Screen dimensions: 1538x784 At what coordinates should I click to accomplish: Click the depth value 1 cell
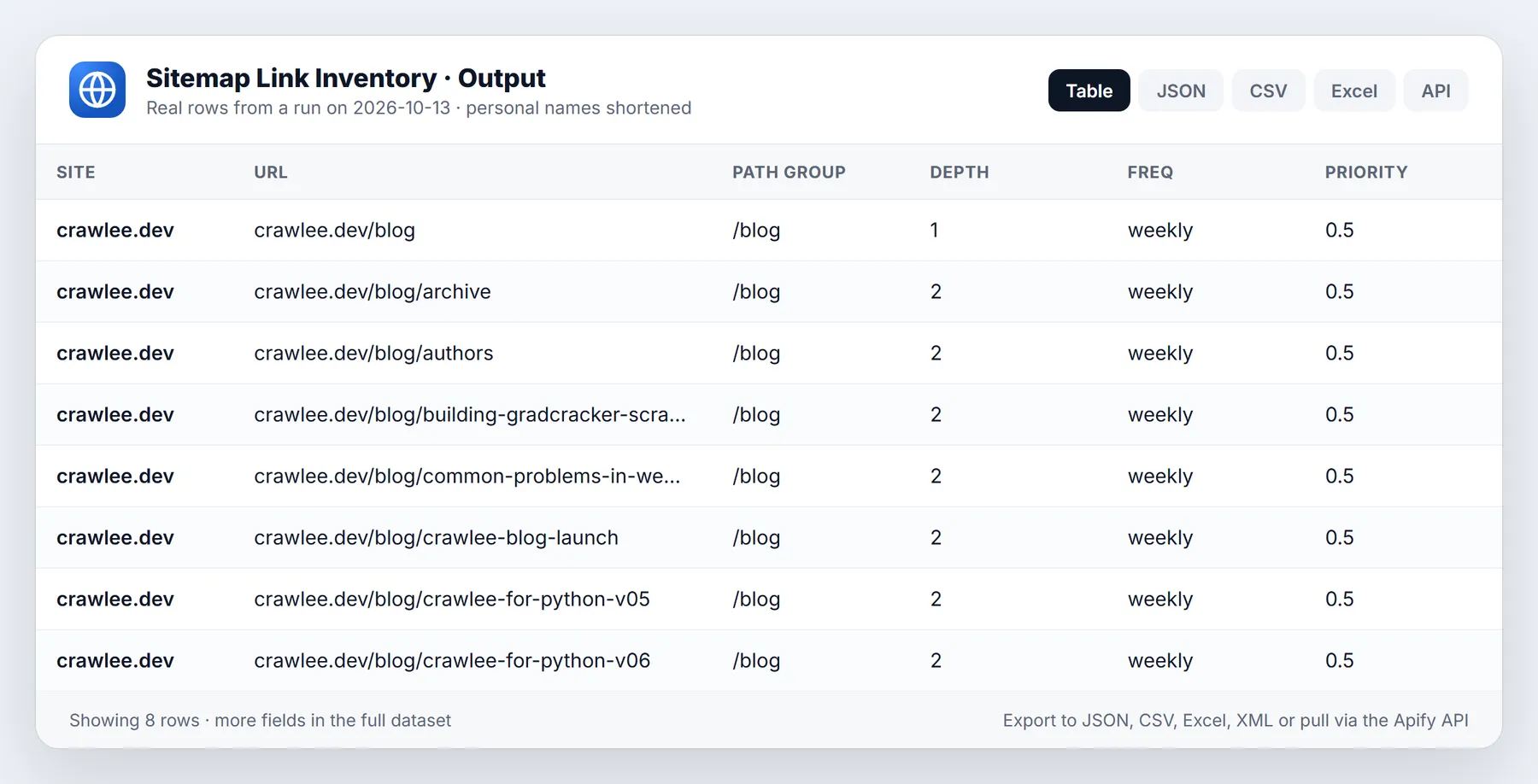934,230
